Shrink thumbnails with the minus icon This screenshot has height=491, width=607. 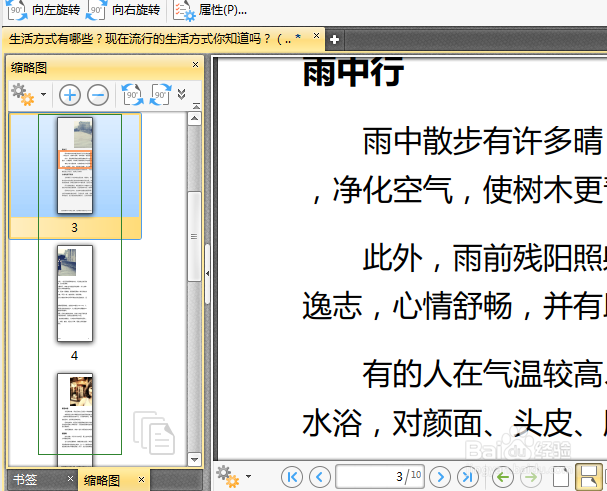point(98,95)
